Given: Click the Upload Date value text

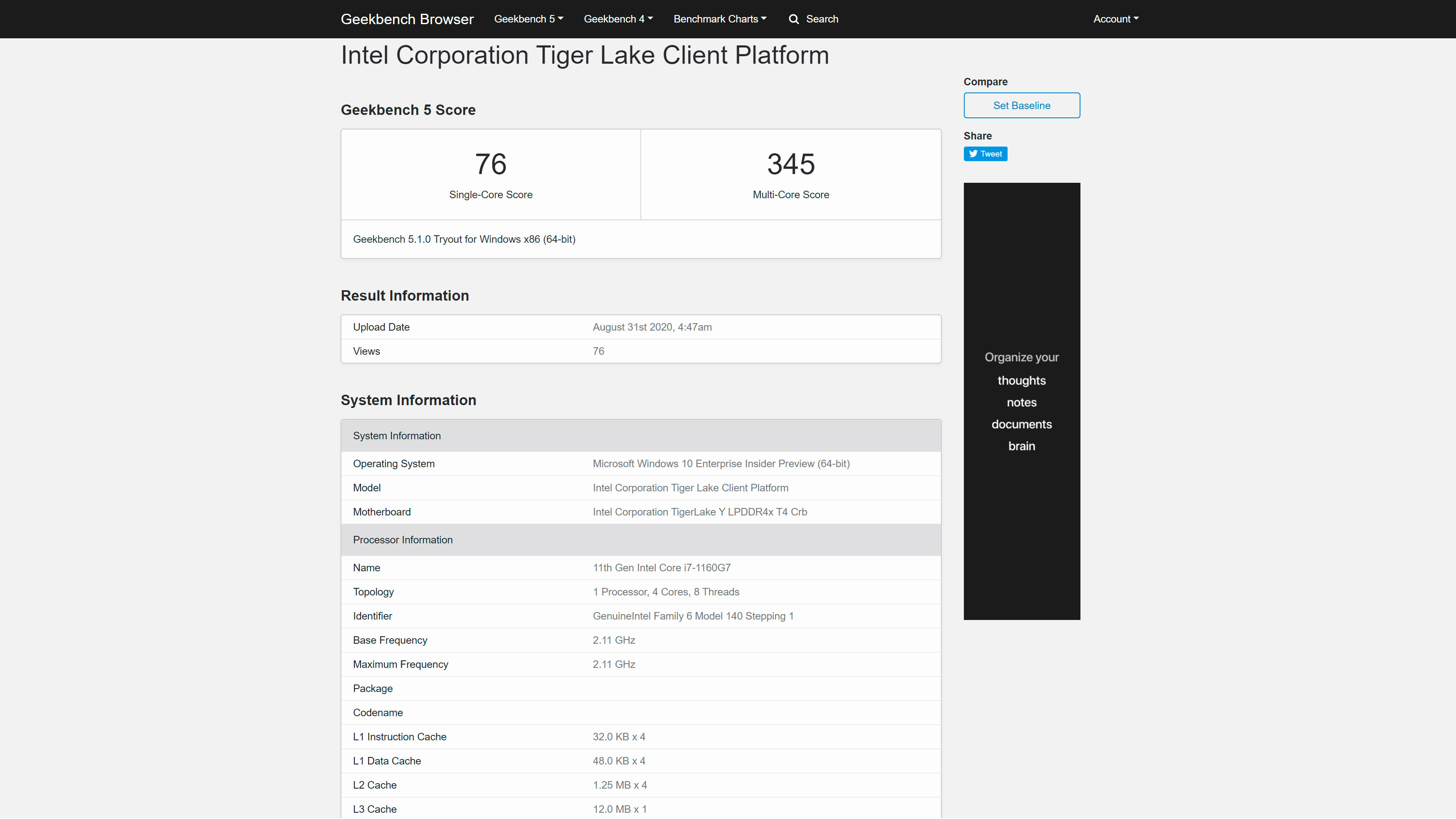Looking at the screenshot, I should 652,327.
